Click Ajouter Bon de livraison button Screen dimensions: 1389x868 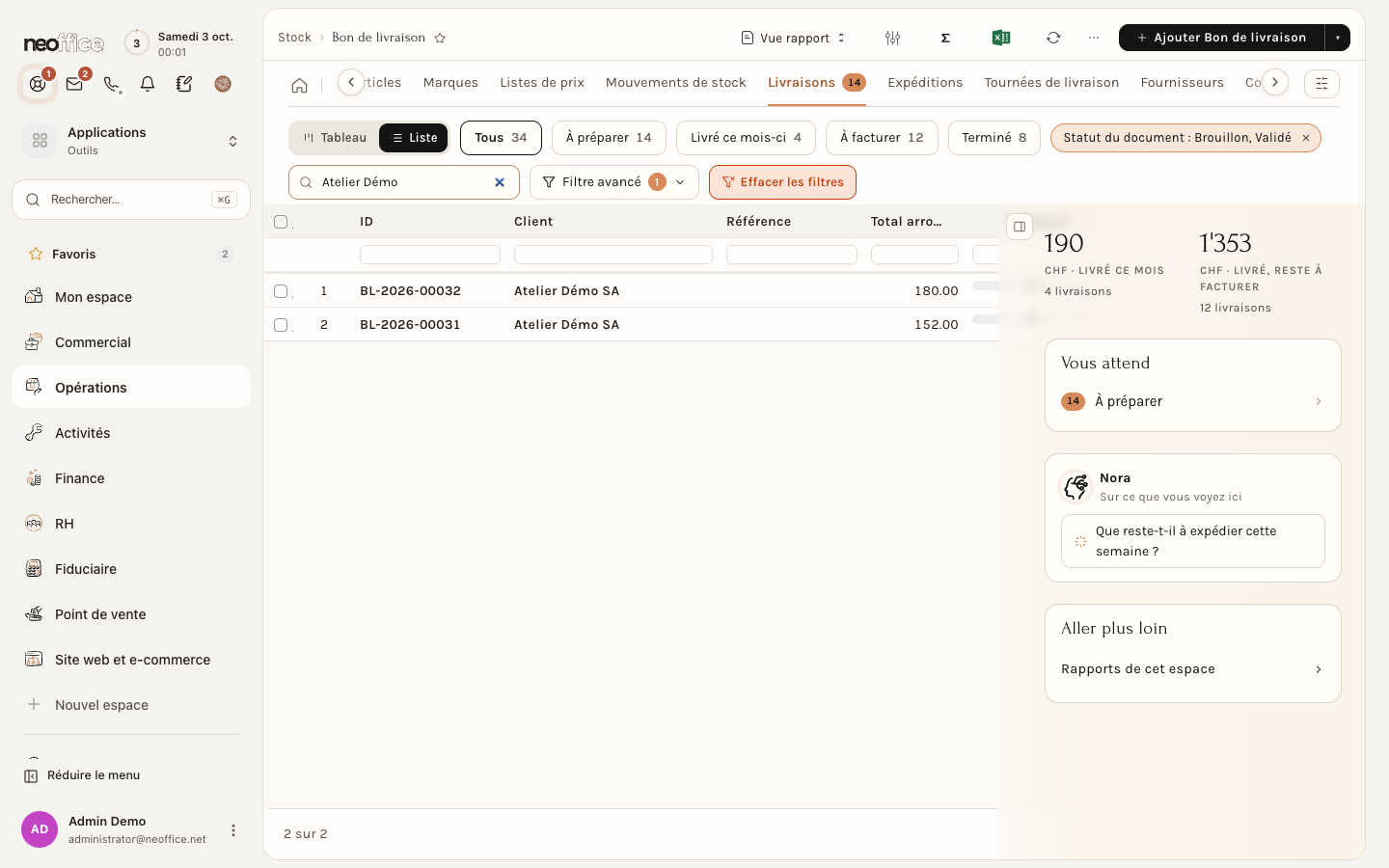click(1221, 38)
